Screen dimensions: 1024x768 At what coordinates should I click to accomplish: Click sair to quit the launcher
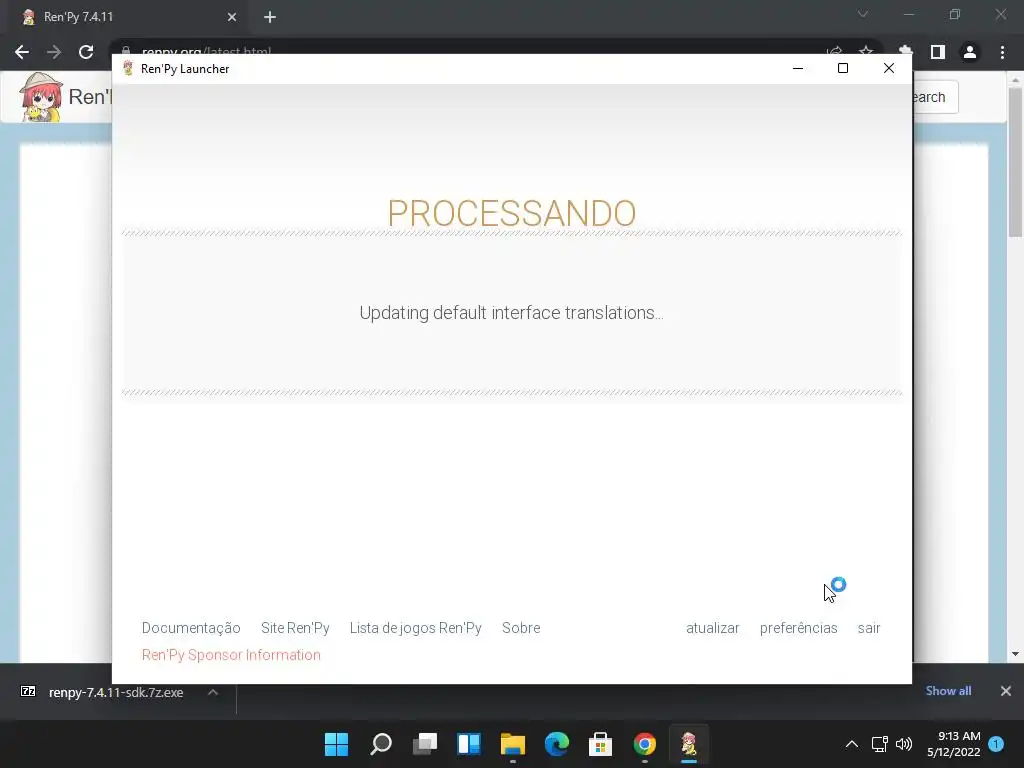click(869, 628)
